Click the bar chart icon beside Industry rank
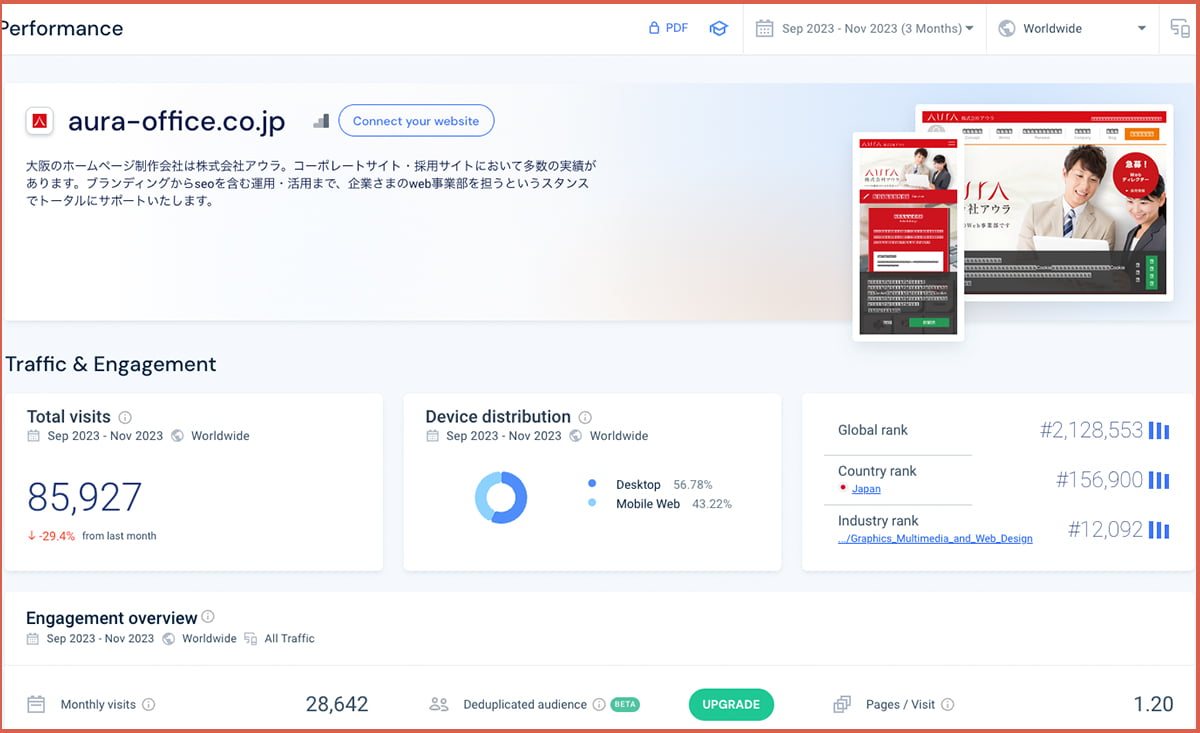Viewport: 1200px width, 733px height. (1159, 530)
